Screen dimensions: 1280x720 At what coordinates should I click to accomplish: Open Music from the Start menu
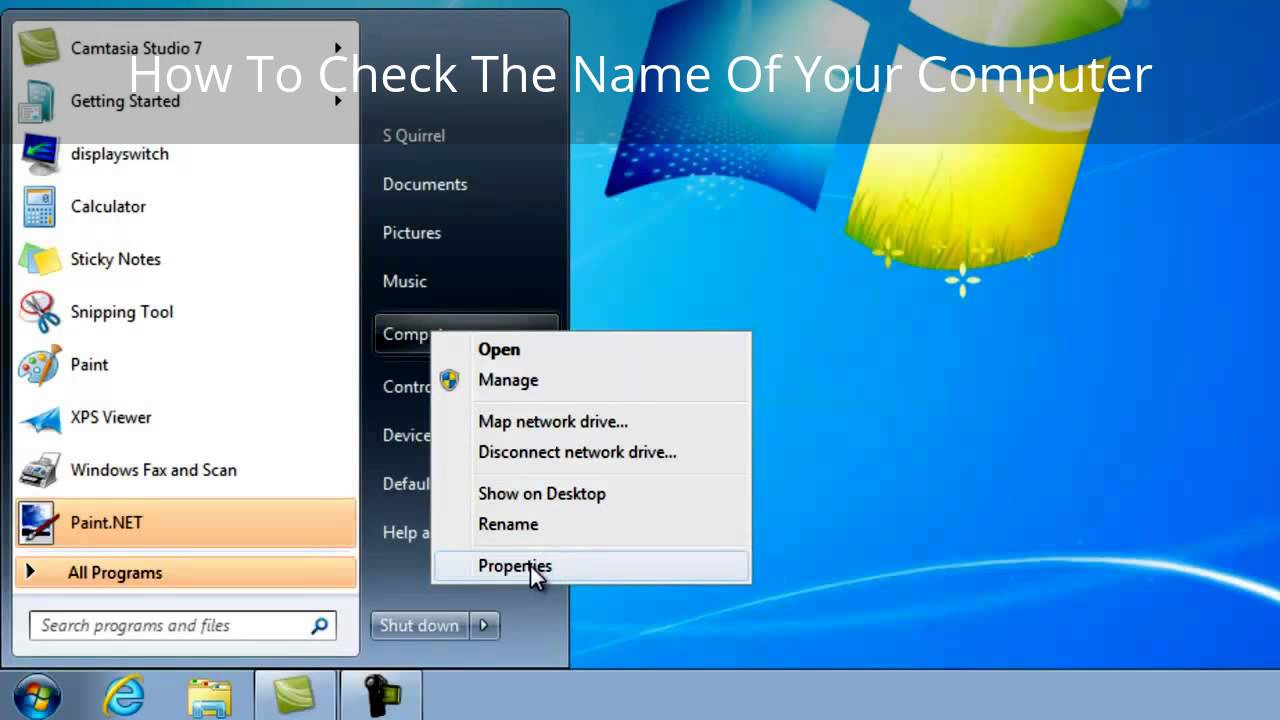pos(405,282)
